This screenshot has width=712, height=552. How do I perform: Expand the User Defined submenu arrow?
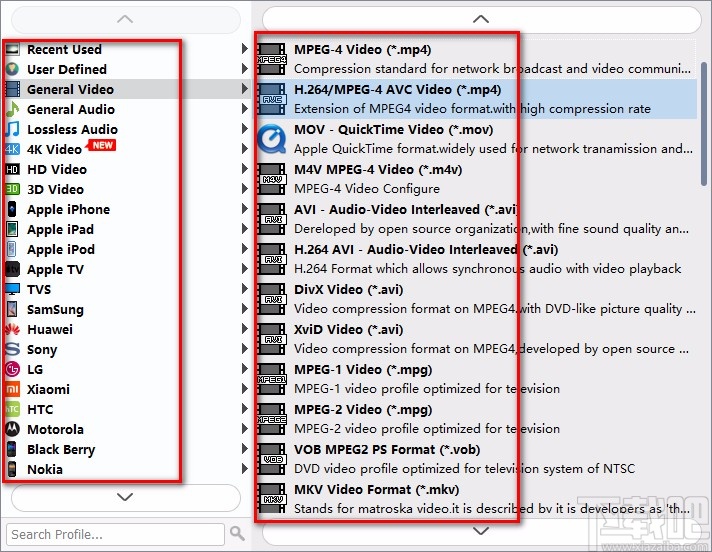coord(245,69)
